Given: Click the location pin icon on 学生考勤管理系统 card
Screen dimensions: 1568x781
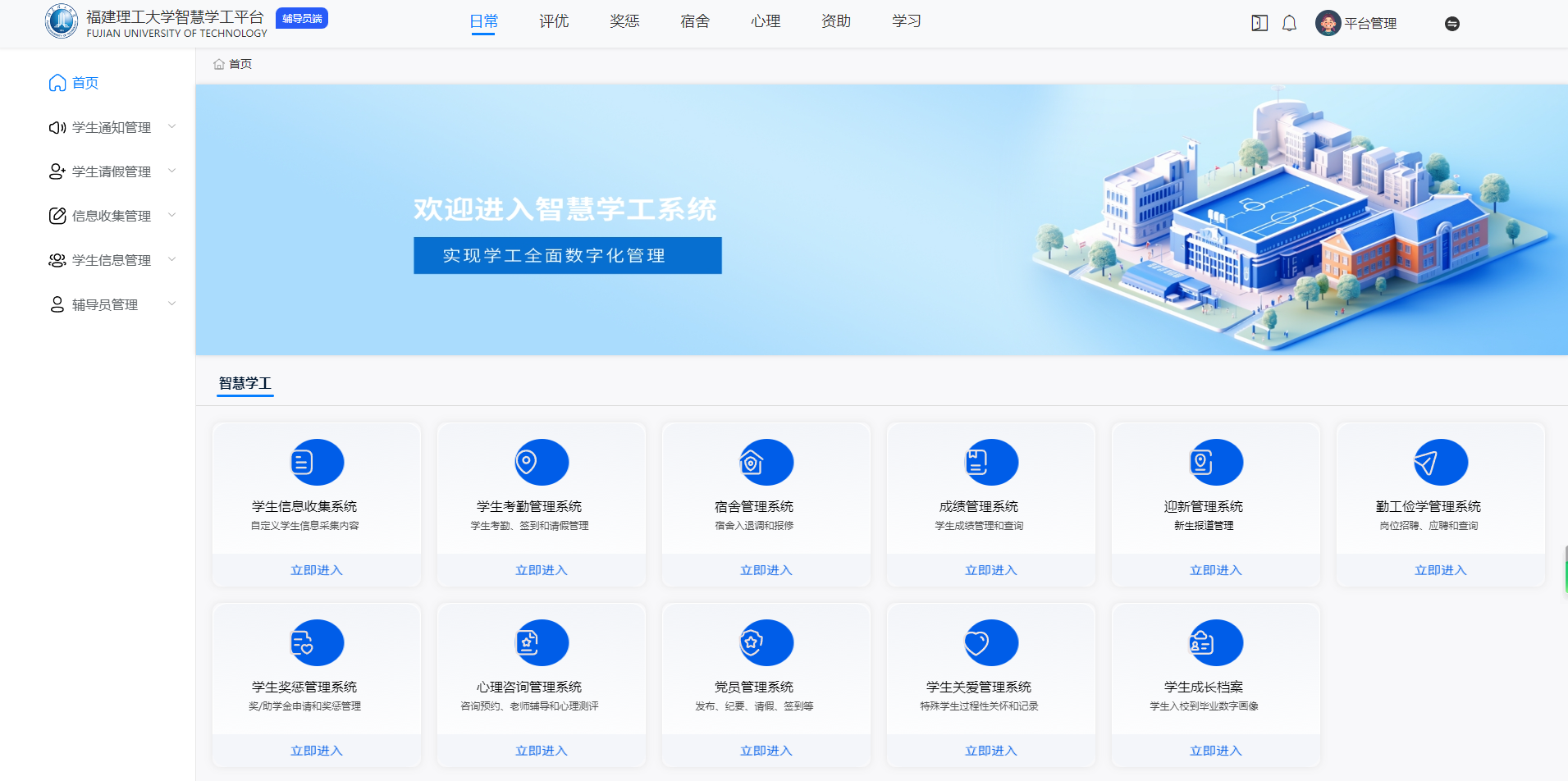Looking at the screenshot, I should 541,461.
